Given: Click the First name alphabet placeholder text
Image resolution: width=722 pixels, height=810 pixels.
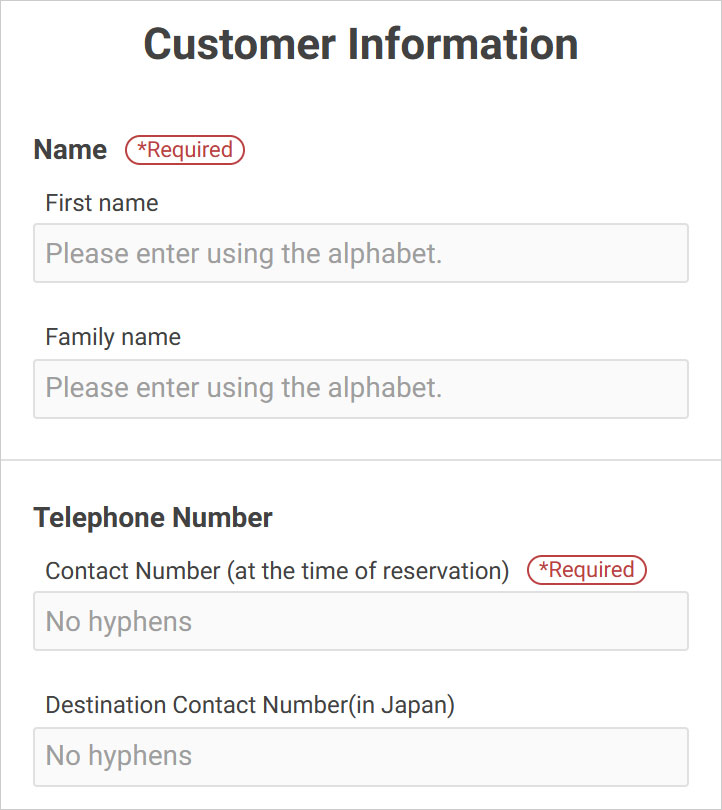Looking at the screenshot, I should 244,253.
